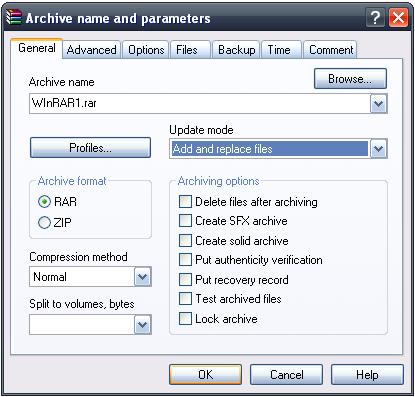The image size is (415, 397).
Task: Click the Help button
Action: 367,374
